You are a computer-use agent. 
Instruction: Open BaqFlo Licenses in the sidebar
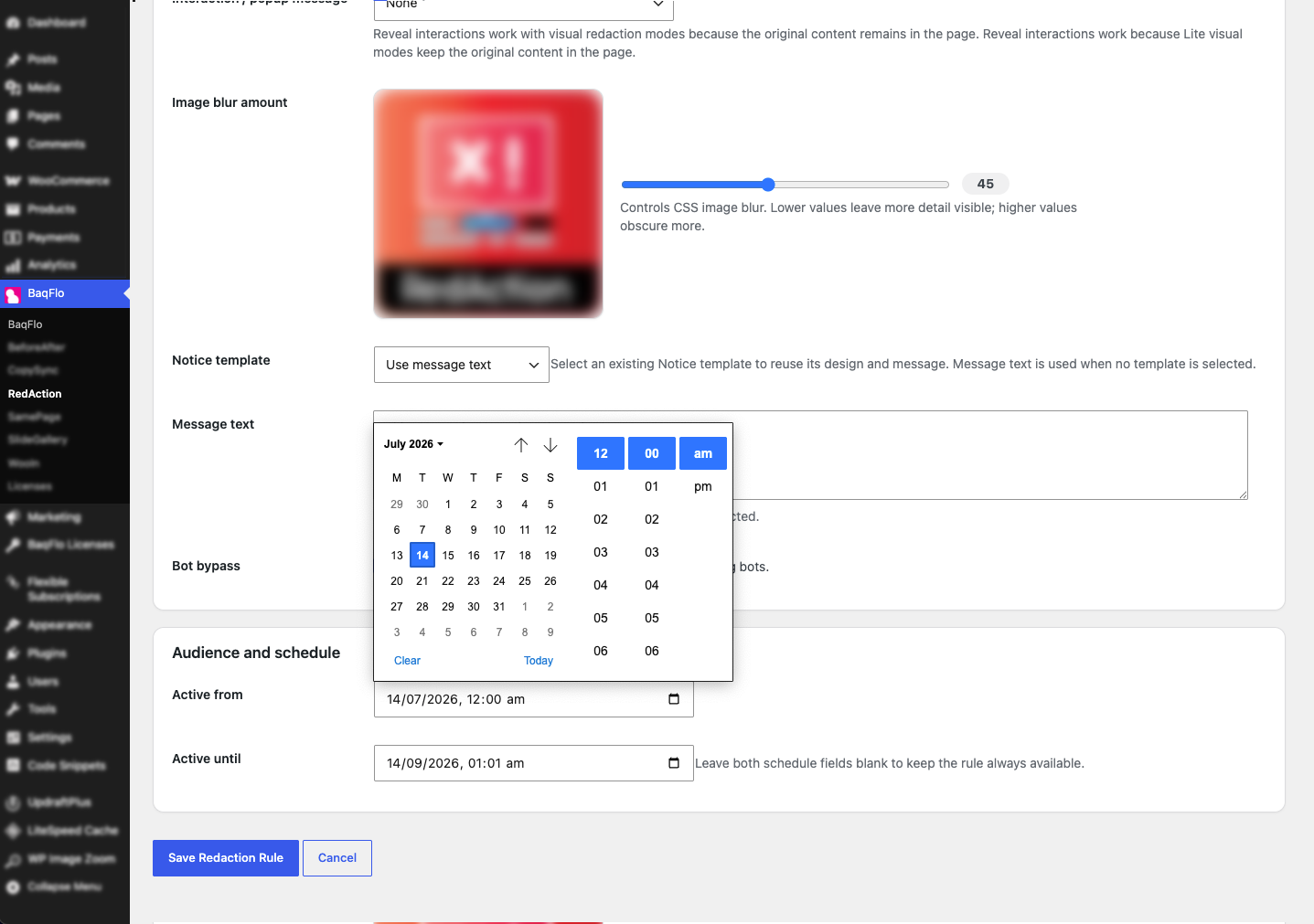[70, 545]
